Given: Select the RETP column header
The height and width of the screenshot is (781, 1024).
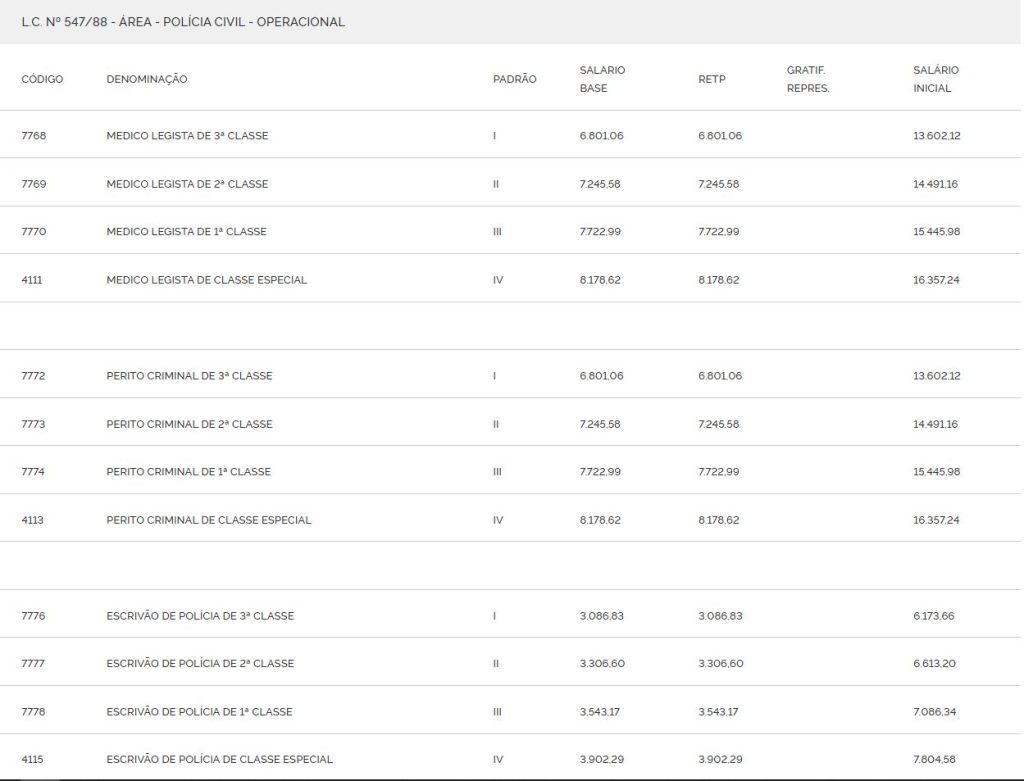Looking at the screenshot, I should click(x=712, y=79).
